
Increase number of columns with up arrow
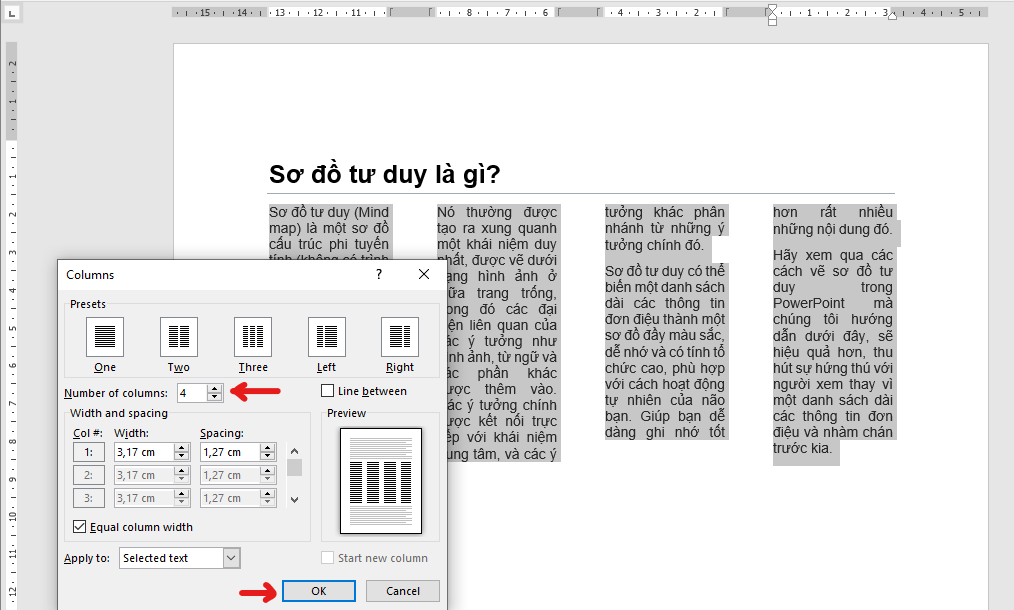[214, 388]
